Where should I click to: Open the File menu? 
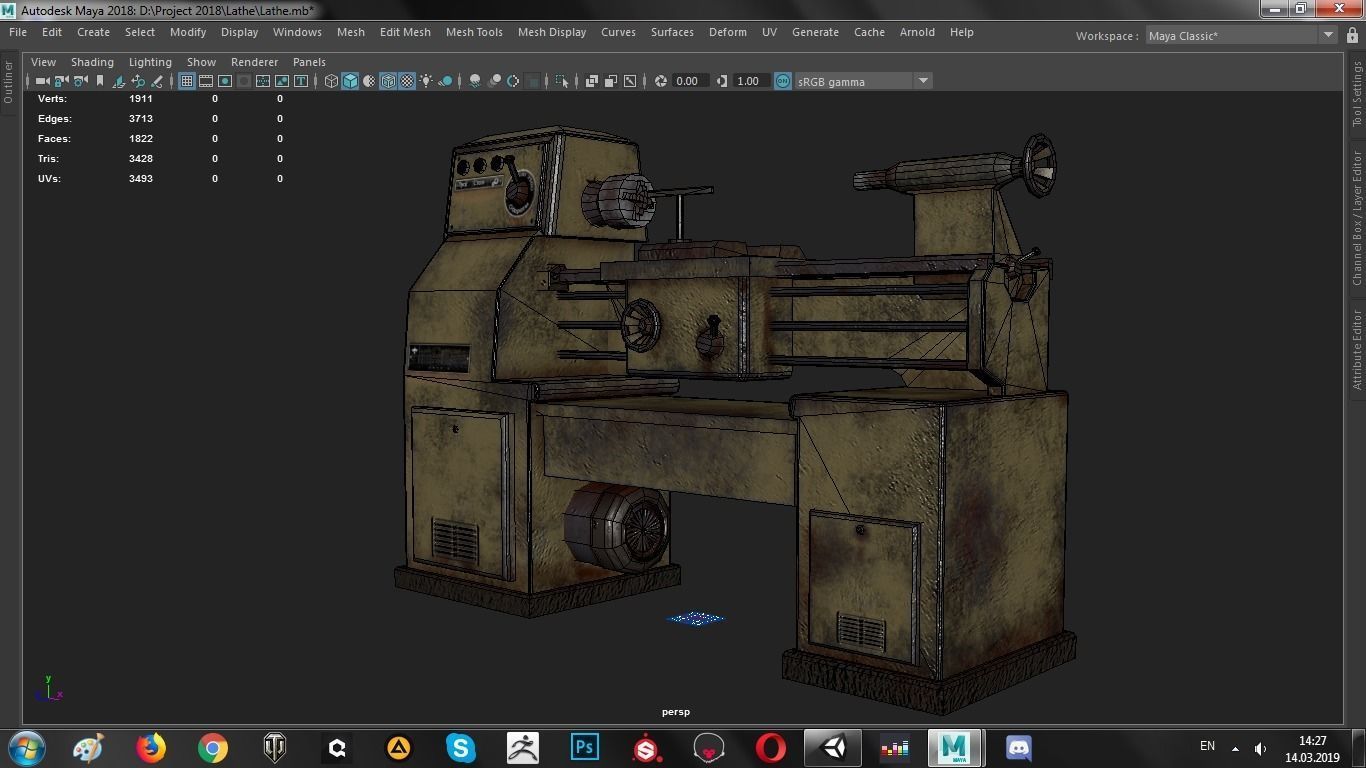18,32
